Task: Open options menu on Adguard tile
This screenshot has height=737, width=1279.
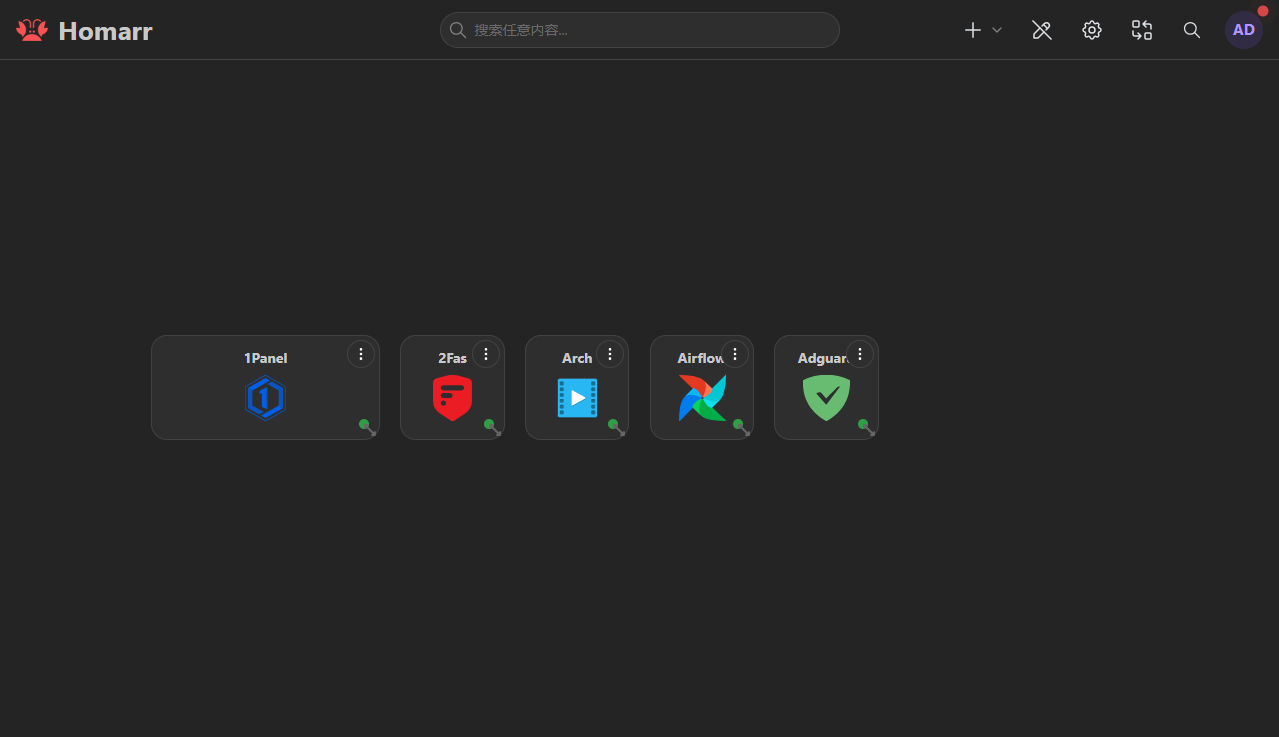Action: point(860,354)
